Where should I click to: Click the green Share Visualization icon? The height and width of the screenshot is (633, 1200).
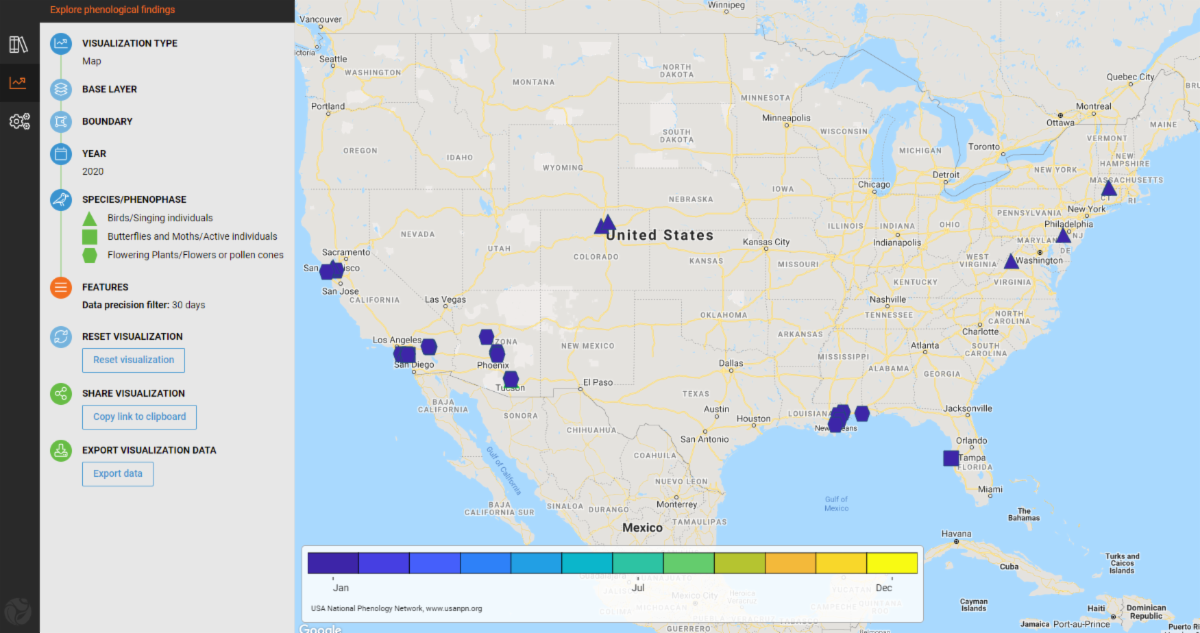coord(61,394)
